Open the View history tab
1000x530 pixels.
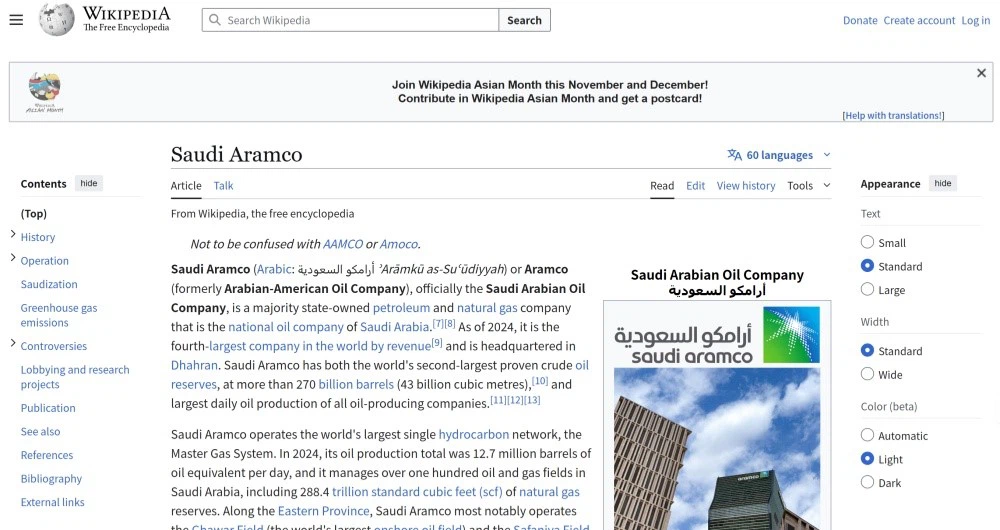746,186
